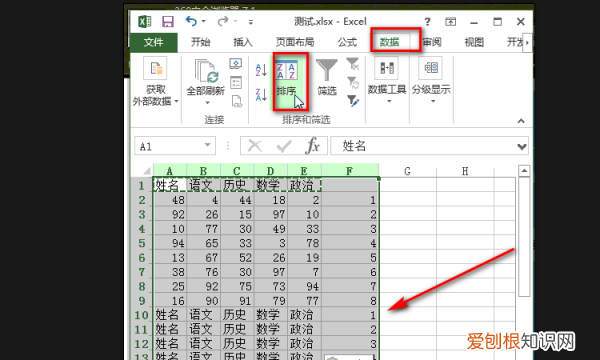Open the undo history dropdown arrow

204,21
